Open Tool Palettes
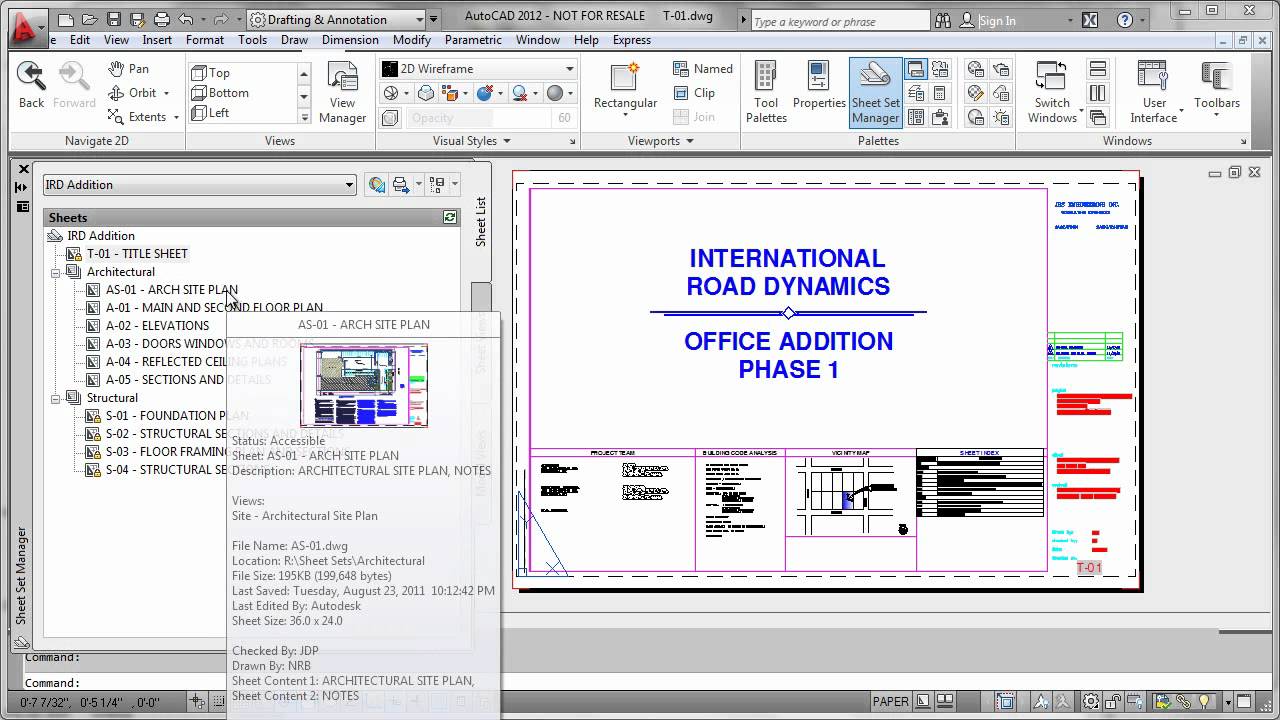 [x=766, y=92]
